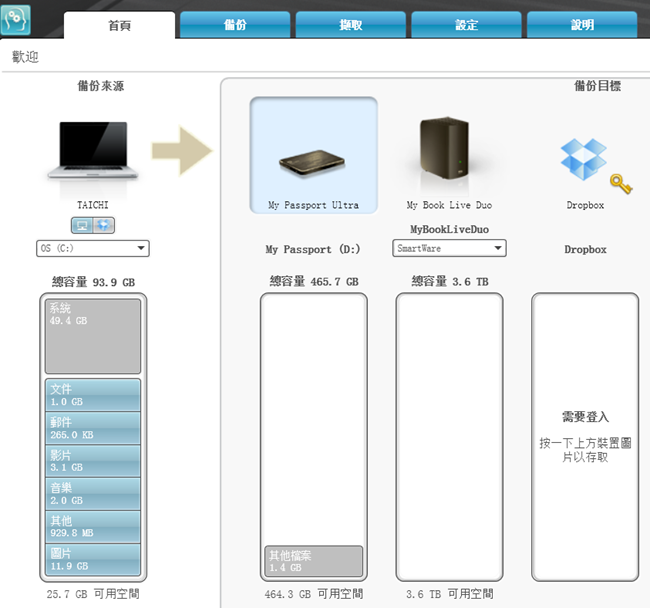Click the WD SmartWare logo icon
The height and width of the screenshot is (608, 650).
pyautogui.click(x=17, y=19)
